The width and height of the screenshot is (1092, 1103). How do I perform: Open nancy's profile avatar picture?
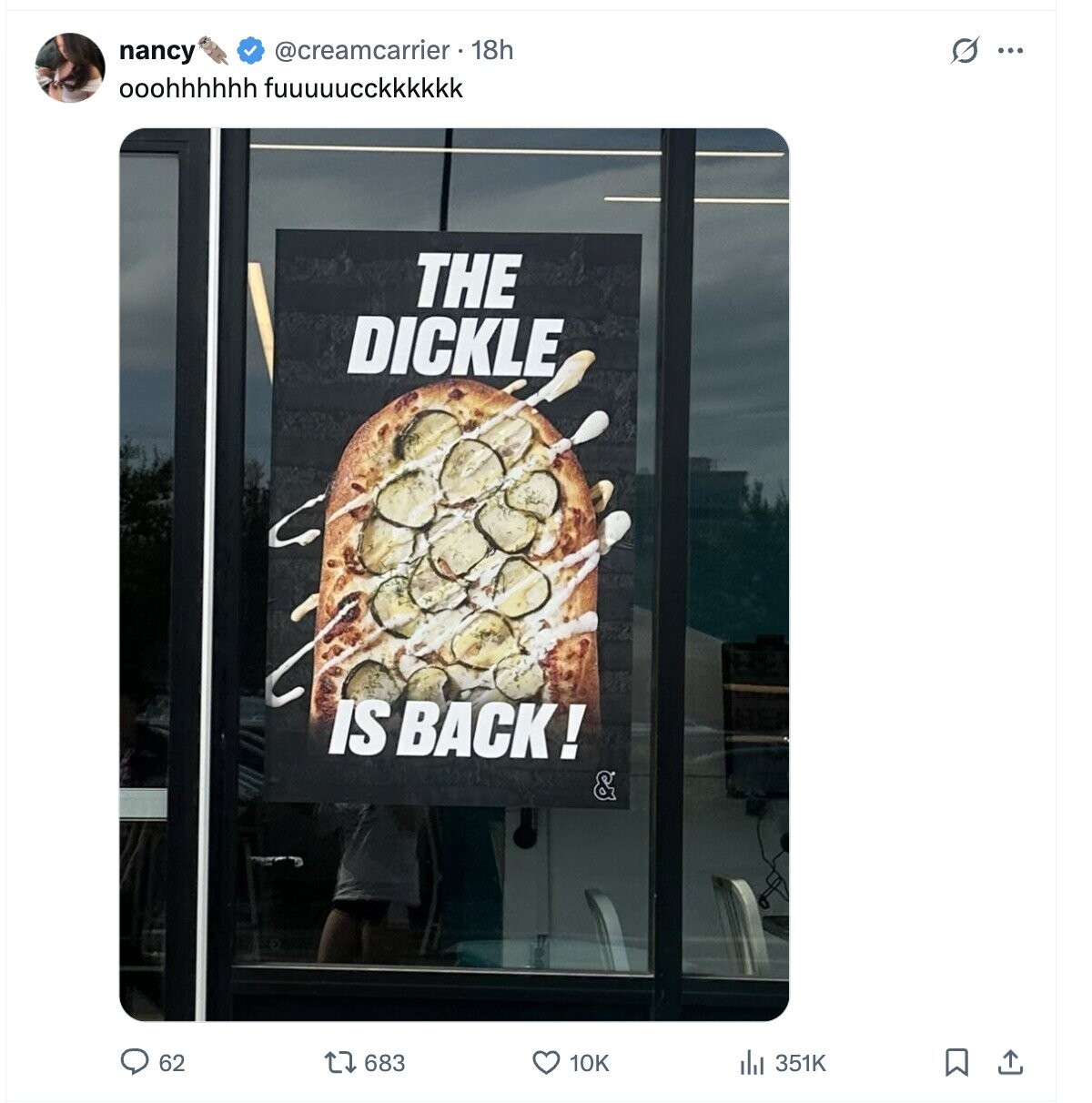pyautogui.click(x=70, y=67)
